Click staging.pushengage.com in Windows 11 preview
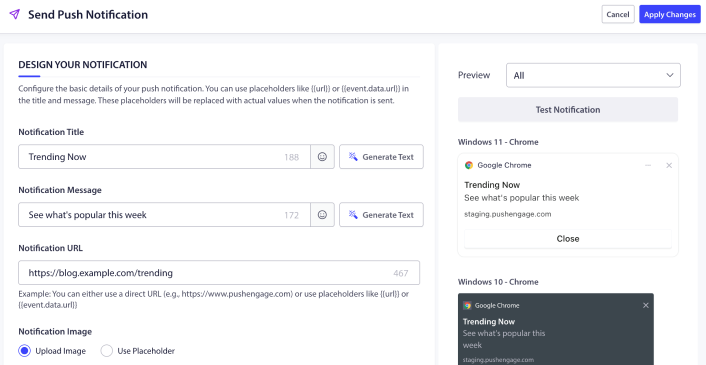The height and width of the screenshot is (365, 706). point(507,214)
